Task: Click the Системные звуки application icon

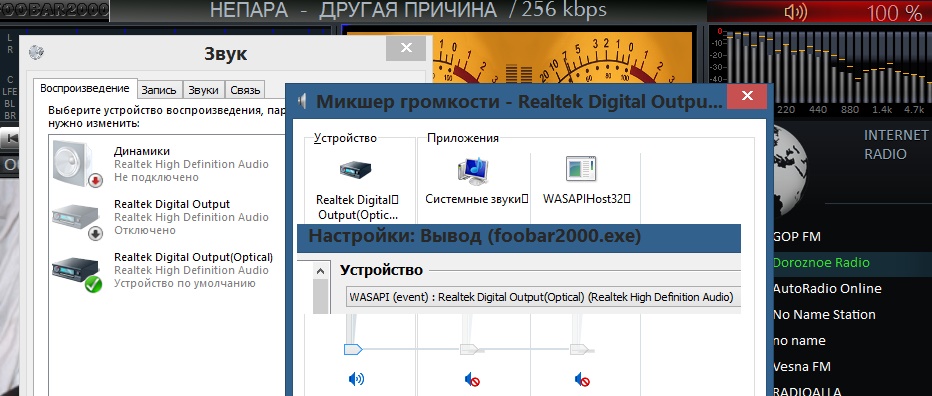Action: (x=473, y=170)
